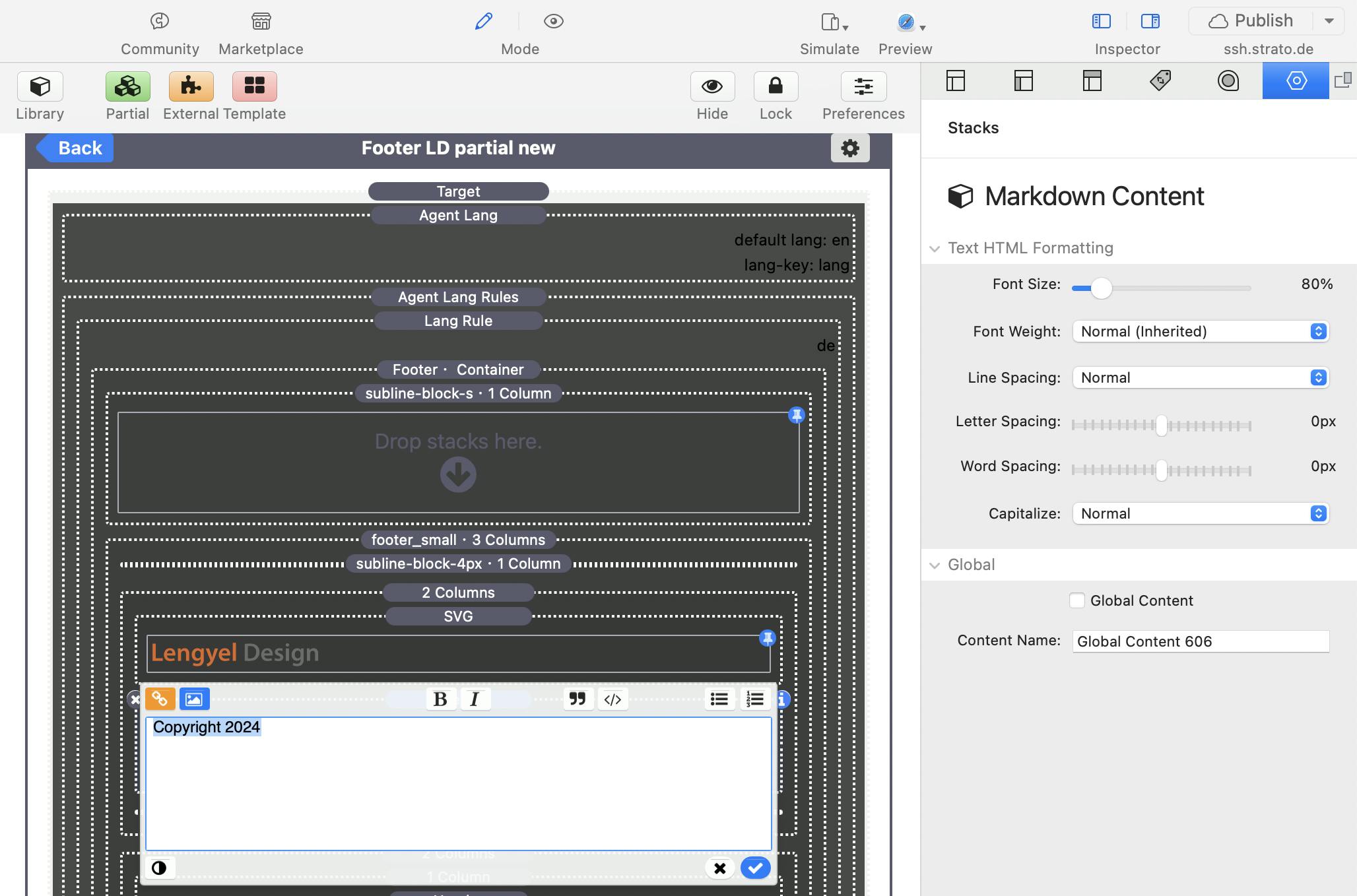Toggle Lock on the selected stack
Viewport: 1357px width, 896px height.
[x=776, y=86]
